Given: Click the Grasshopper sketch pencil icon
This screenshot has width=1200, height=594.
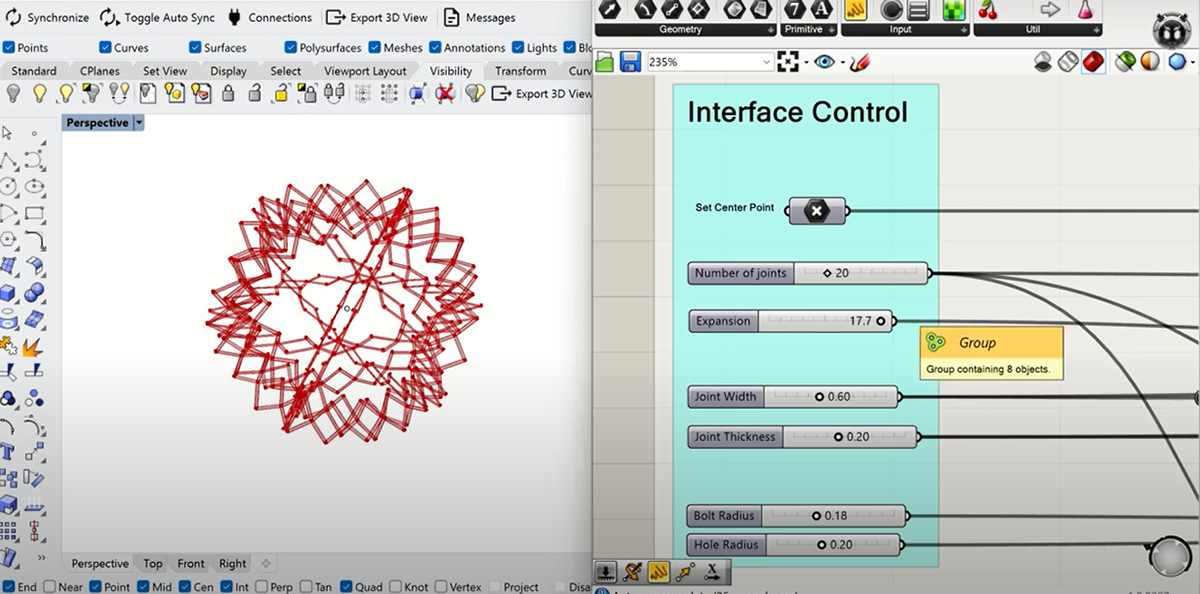Looking at the screenshot, I should [860, 63].
